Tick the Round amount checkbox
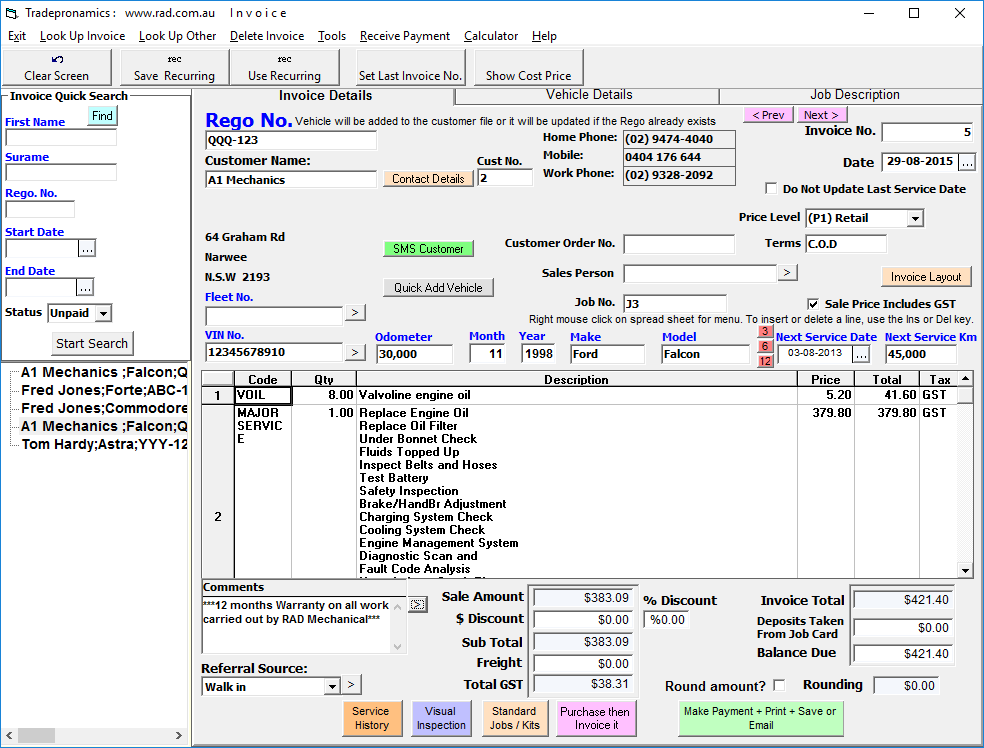 tap(779, 685)
